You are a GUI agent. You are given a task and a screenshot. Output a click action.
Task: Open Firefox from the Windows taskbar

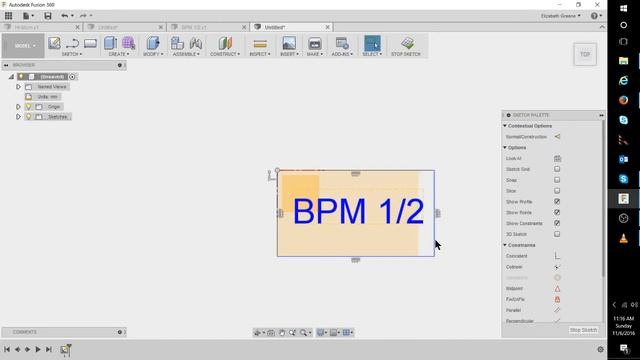(623, 100)
